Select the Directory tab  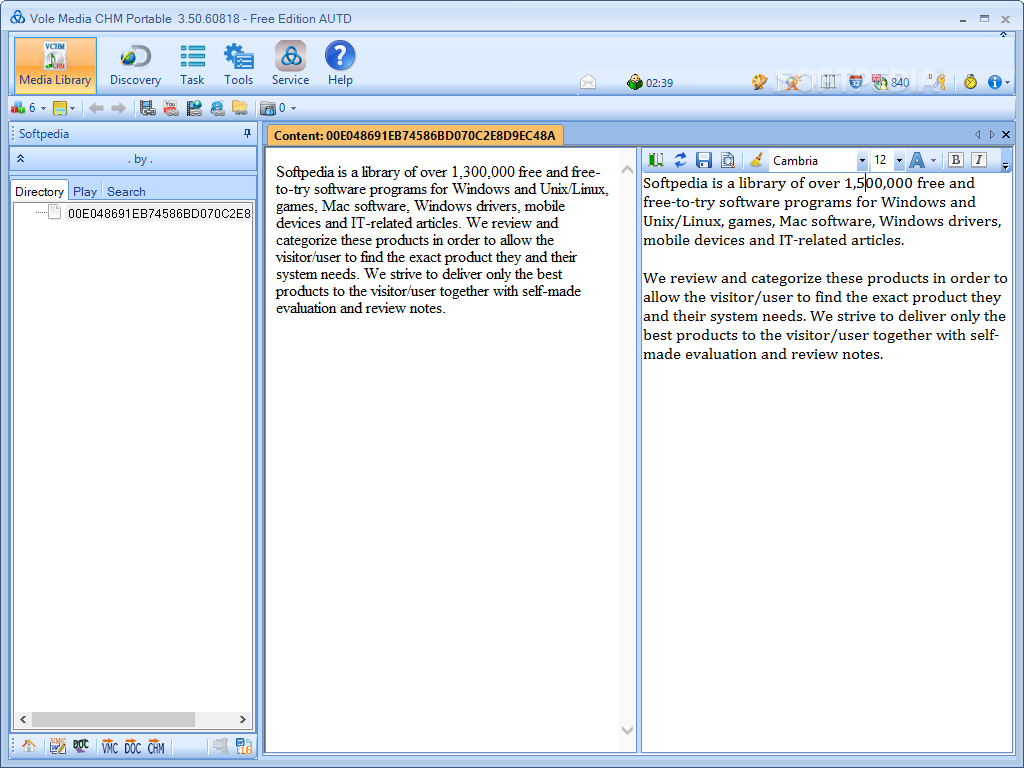click(39, 191)
